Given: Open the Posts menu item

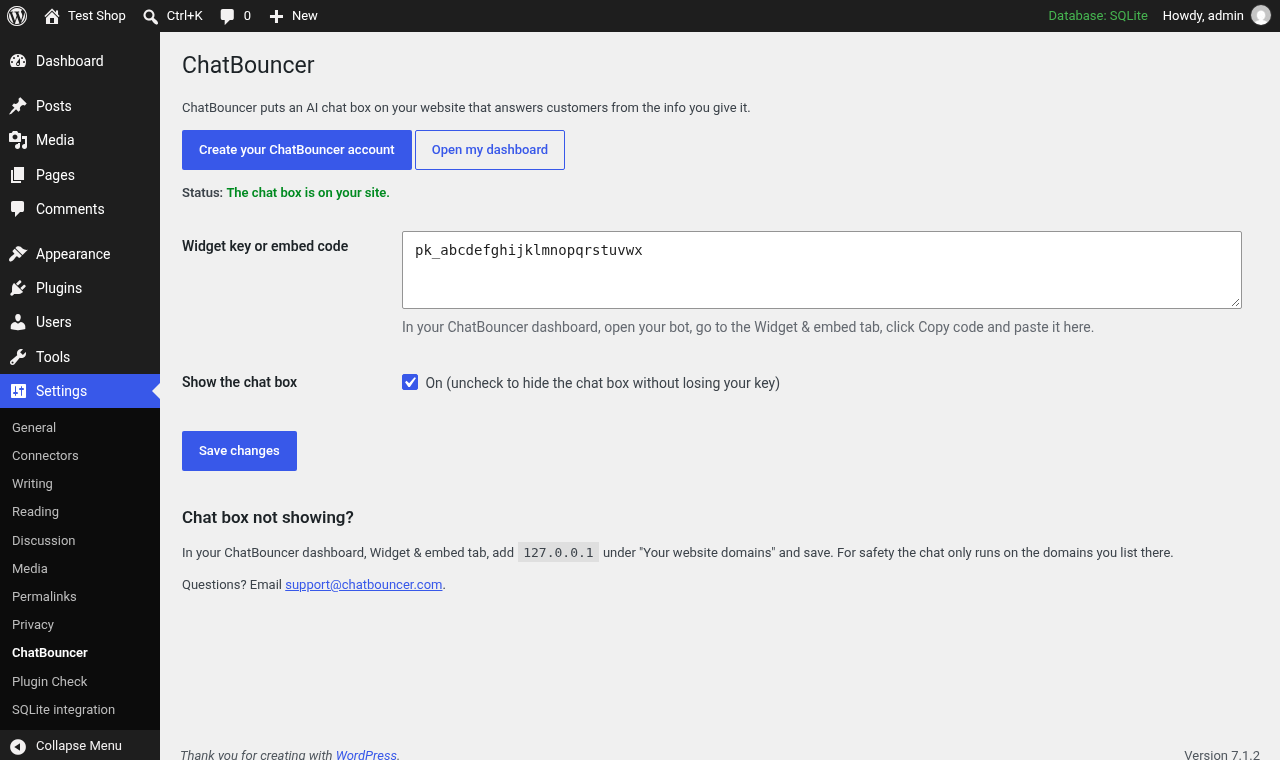Looking at the screenshot, I should [80, 106].
